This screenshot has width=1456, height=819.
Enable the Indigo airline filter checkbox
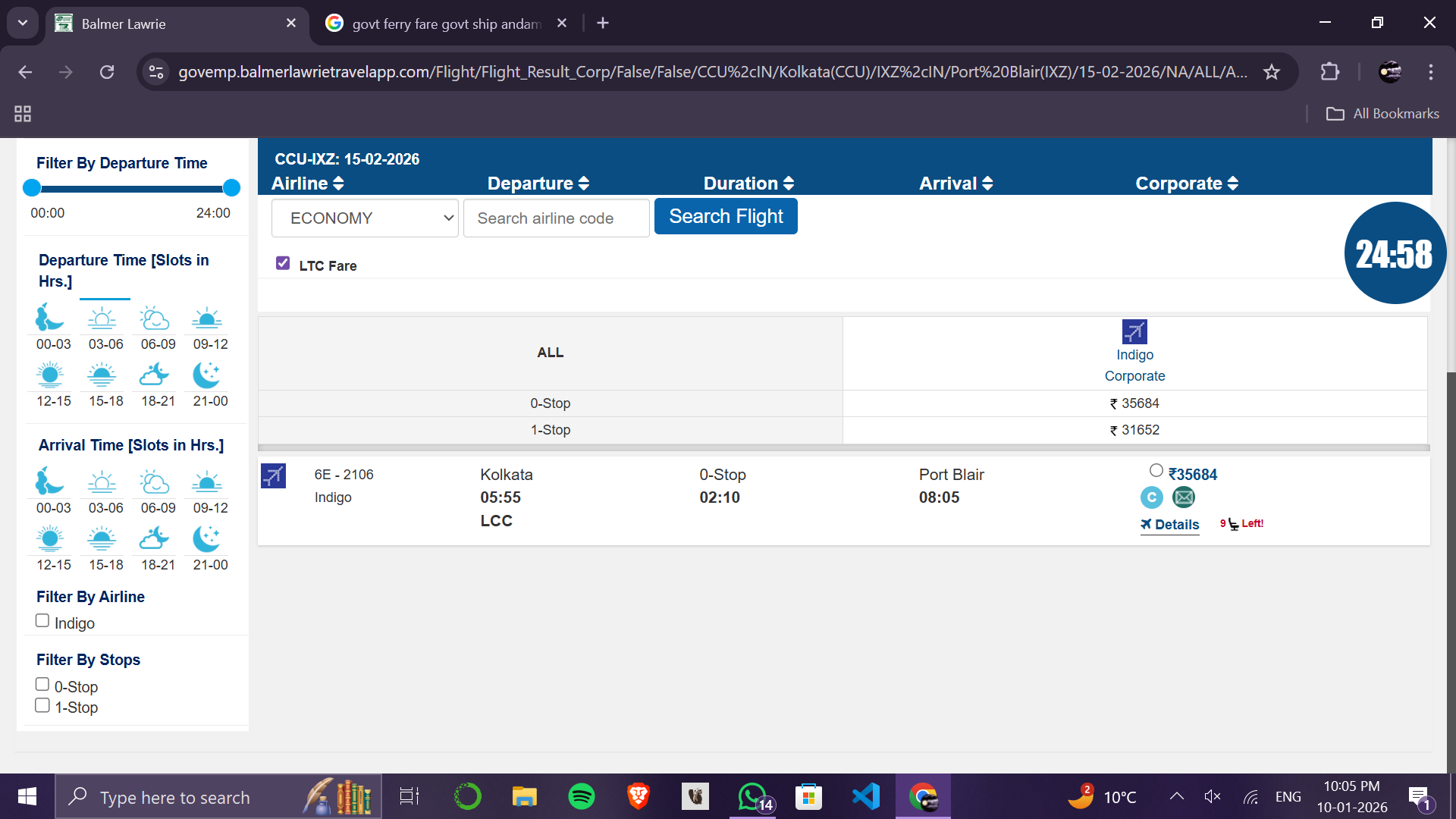(x=42, y=620)
